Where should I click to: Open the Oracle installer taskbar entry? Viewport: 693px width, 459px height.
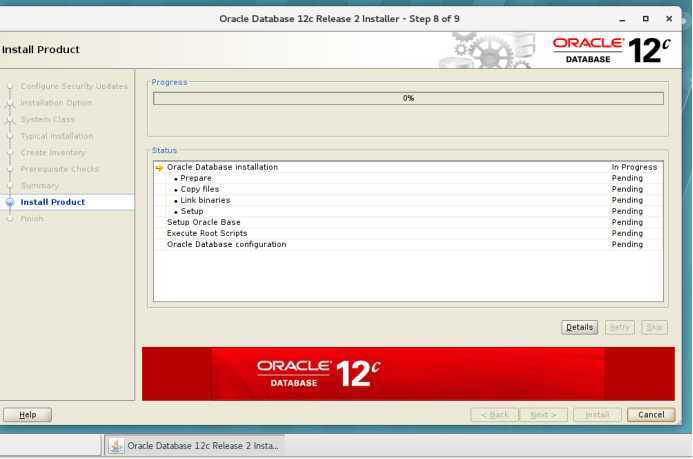(x=194, y=446)
